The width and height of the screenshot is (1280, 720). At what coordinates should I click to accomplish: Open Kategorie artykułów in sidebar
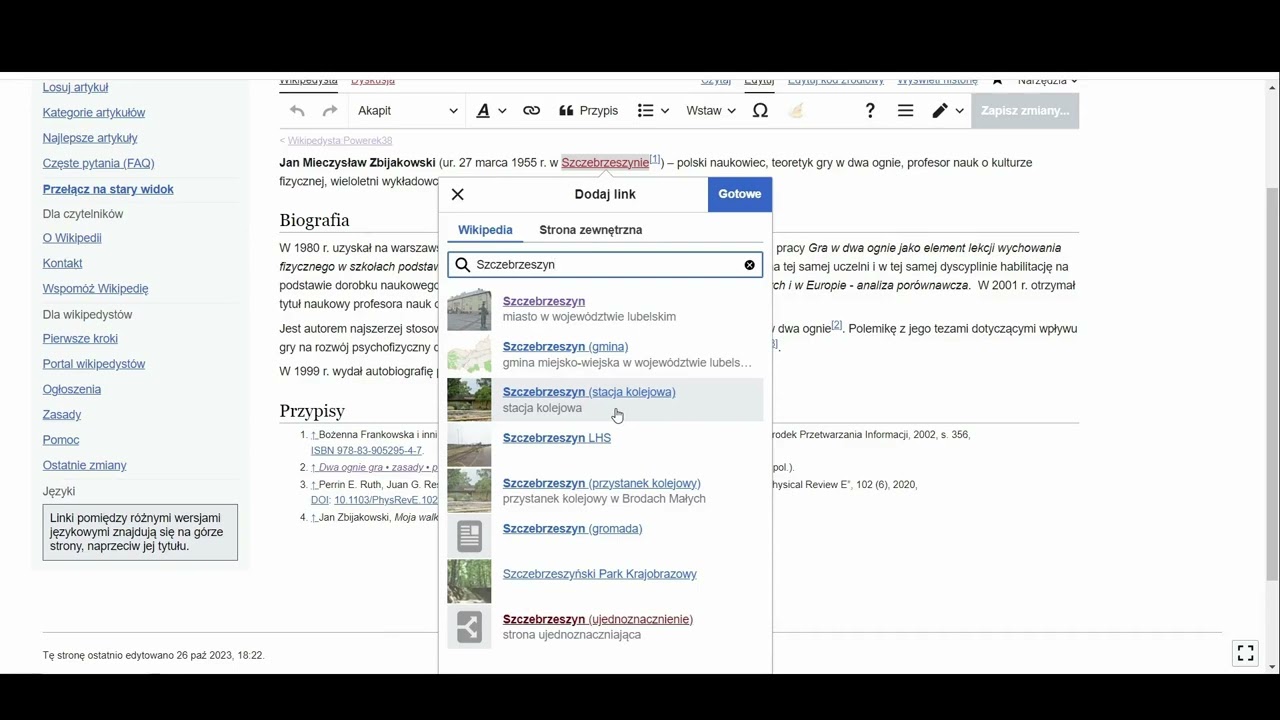[94, 113]
